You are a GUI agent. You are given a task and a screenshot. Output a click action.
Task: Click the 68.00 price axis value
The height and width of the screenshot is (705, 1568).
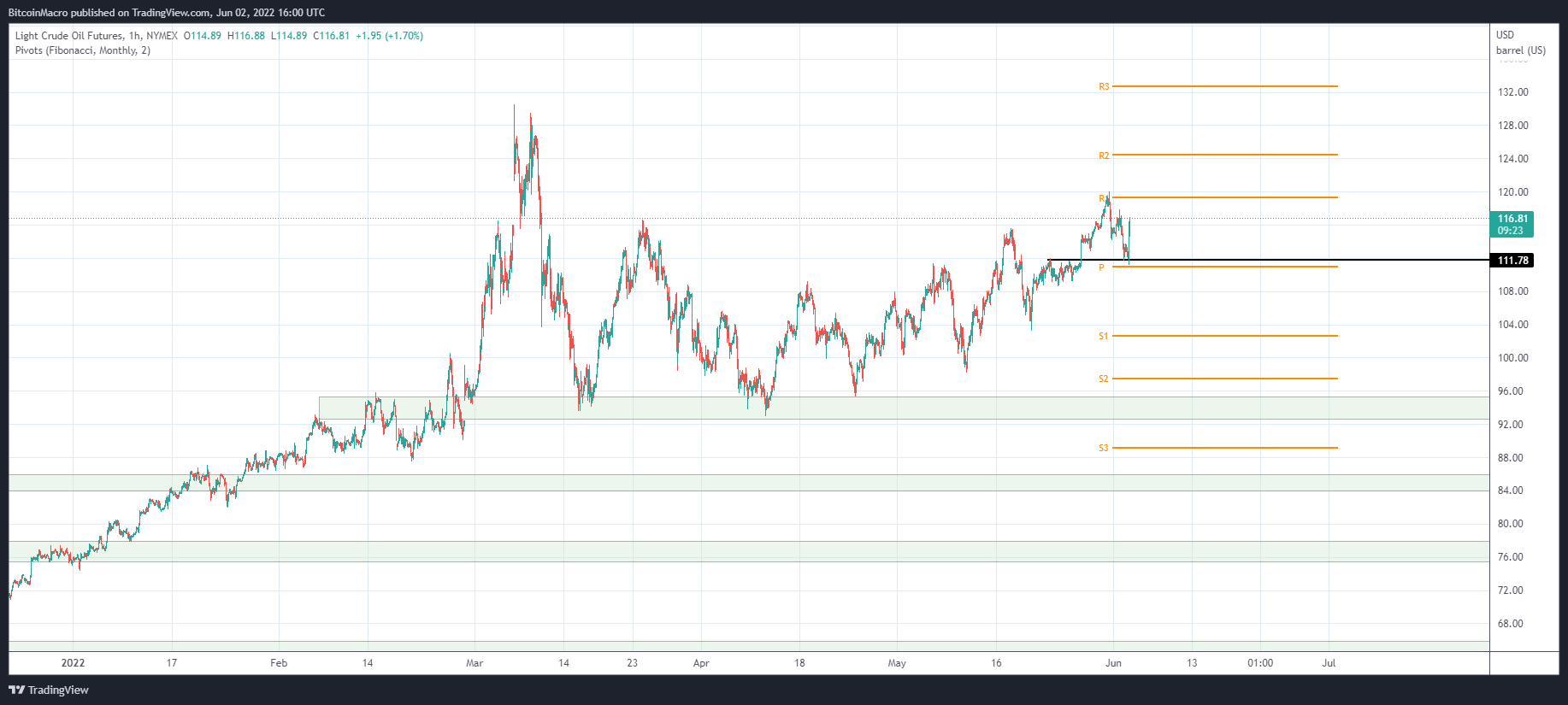click(x=1510, y=624)
